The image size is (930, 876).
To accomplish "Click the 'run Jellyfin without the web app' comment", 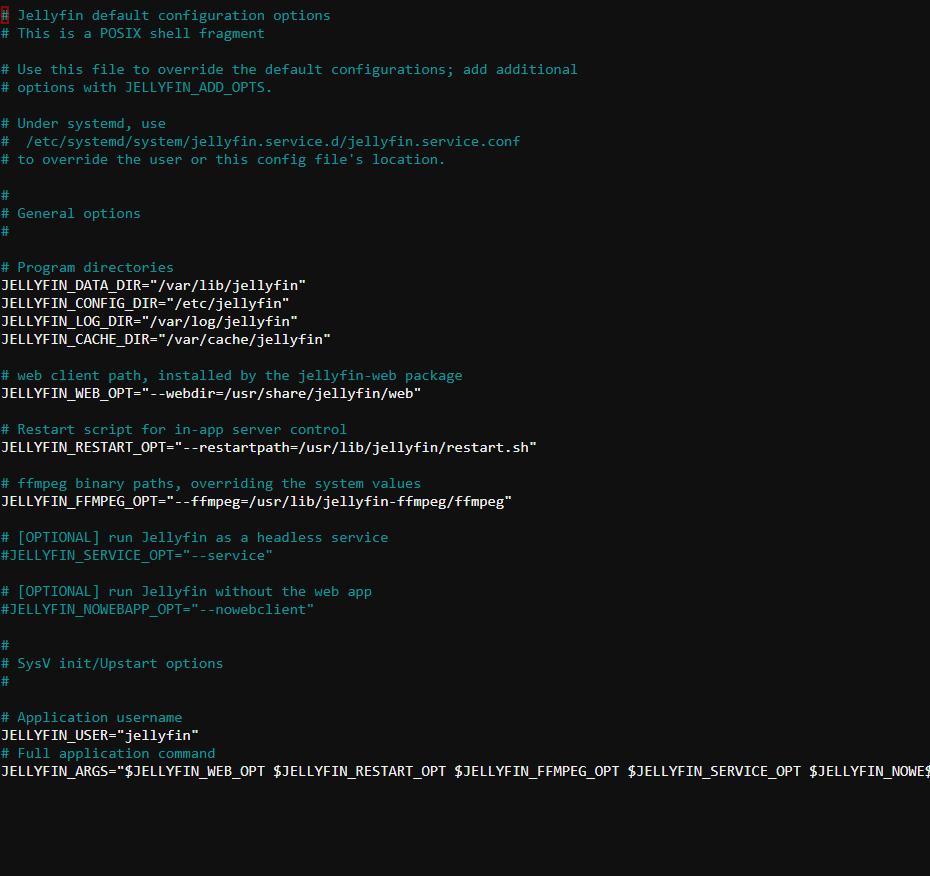I will pyautogui.click(x=186, y=591).
